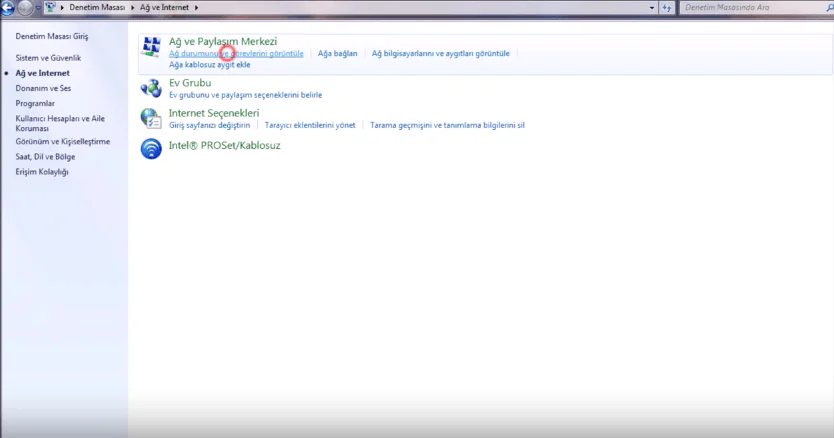This screenshot has width=834, height=438.
Task: Click Tarayıcı eklentilerini yönet link
Action: pos(310,125)
